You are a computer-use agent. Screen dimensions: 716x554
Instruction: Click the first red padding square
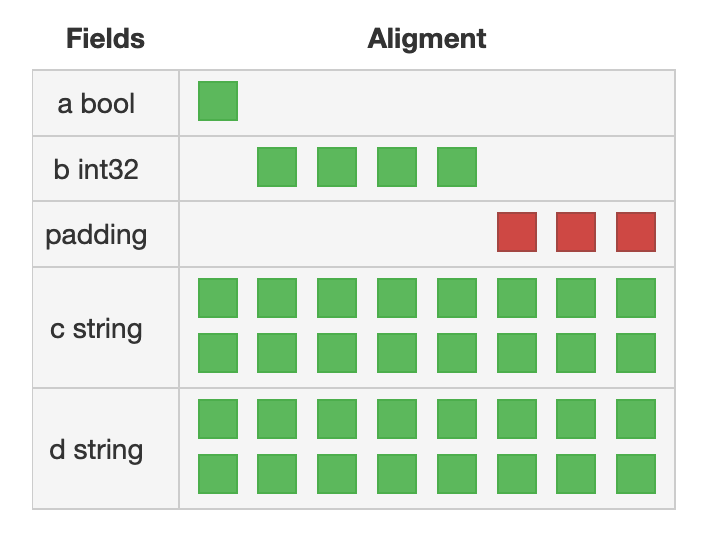coord(517,232)
